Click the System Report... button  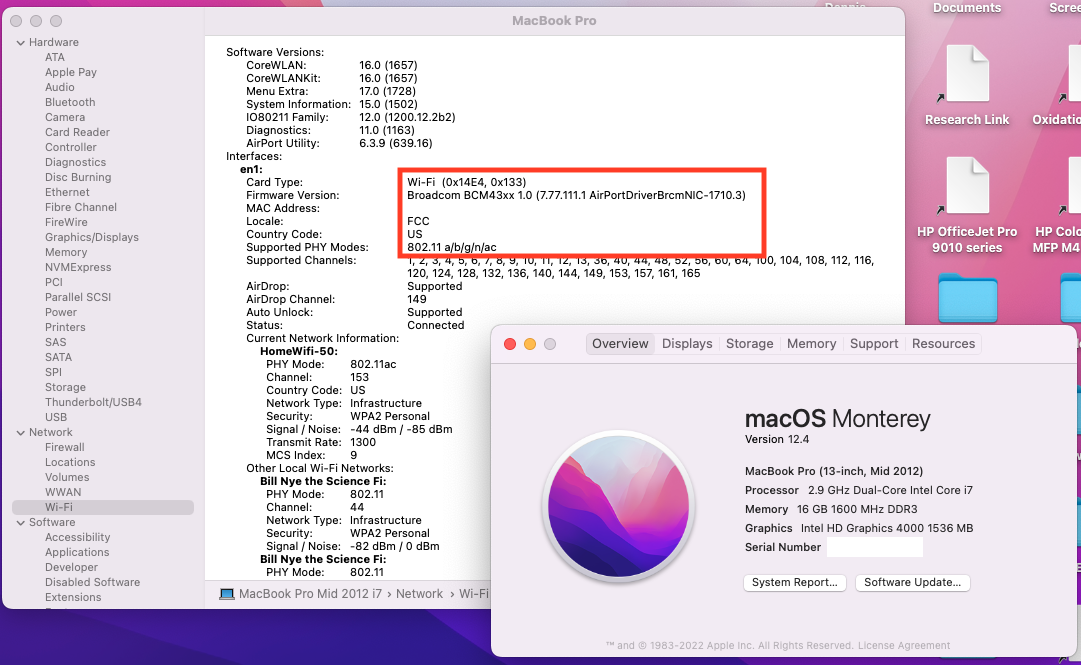pos(794,582)
